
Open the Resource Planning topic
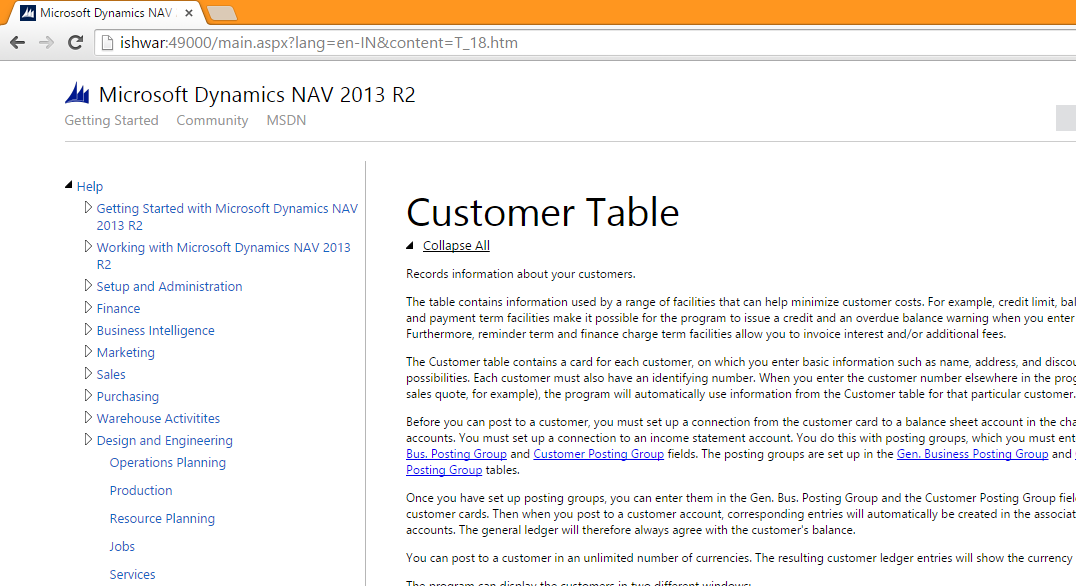[x=162, y=519]
